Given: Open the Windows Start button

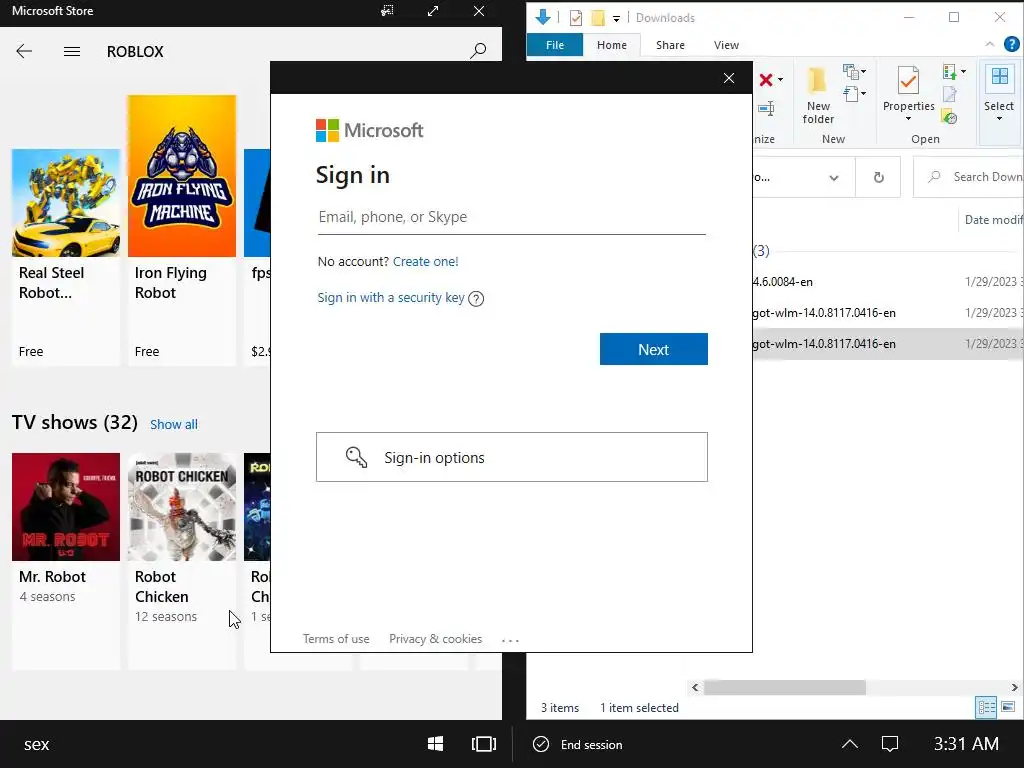Looking at the screenshot, I should point(435,744).
